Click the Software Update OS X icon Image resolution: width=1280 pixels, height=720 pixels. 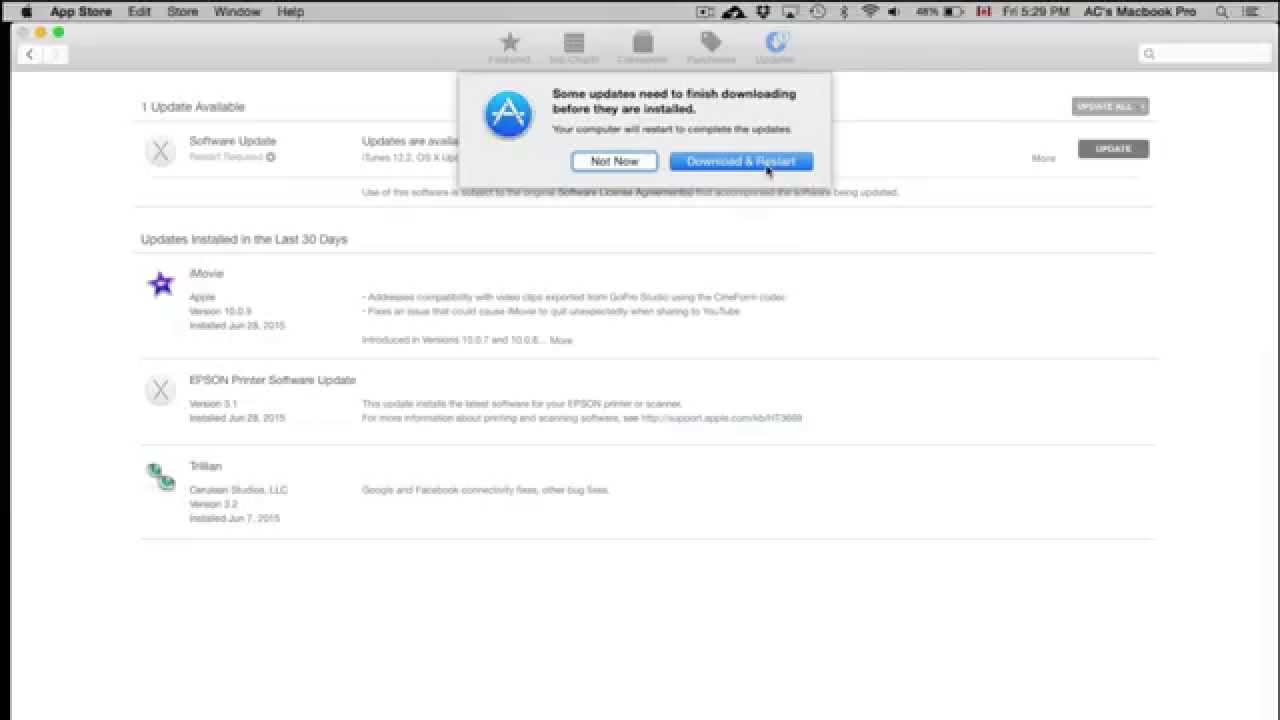161,152
